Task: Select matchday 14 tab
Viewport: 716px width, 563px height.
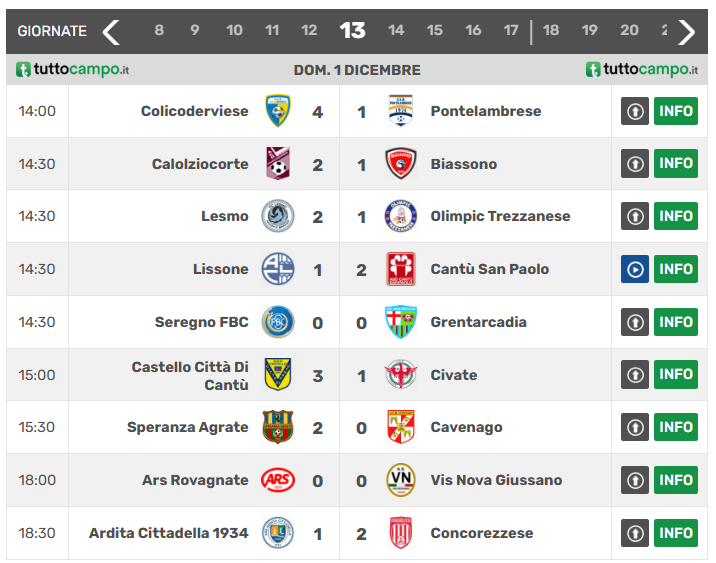Action: tap(396, 31)
